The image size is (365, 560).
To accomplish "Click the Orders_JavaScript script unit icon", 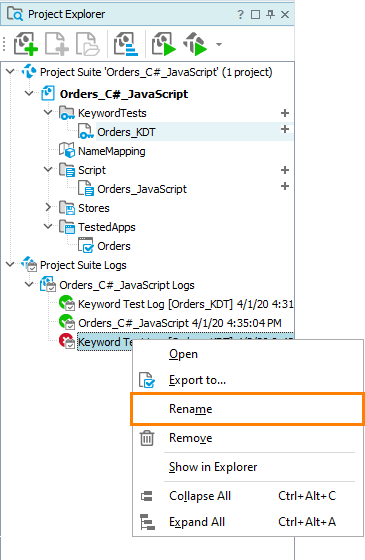I will [86, 188].
